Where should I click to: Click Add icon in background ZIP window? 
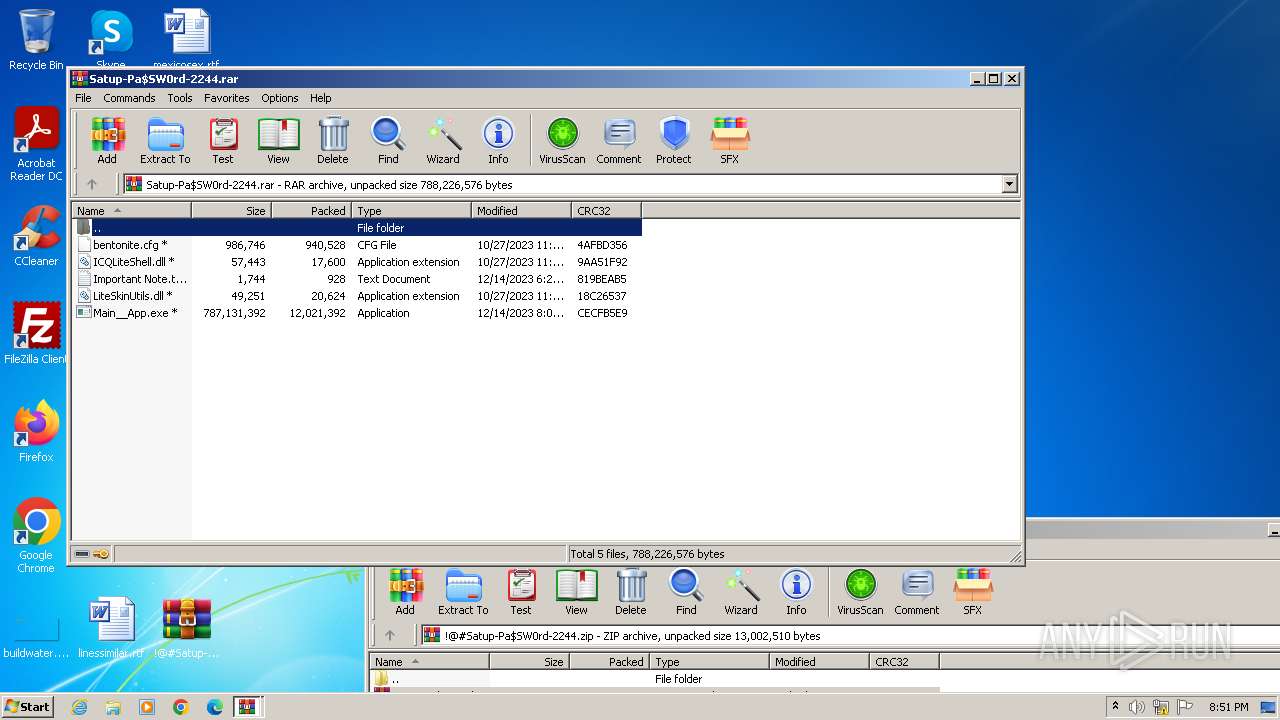405,592
